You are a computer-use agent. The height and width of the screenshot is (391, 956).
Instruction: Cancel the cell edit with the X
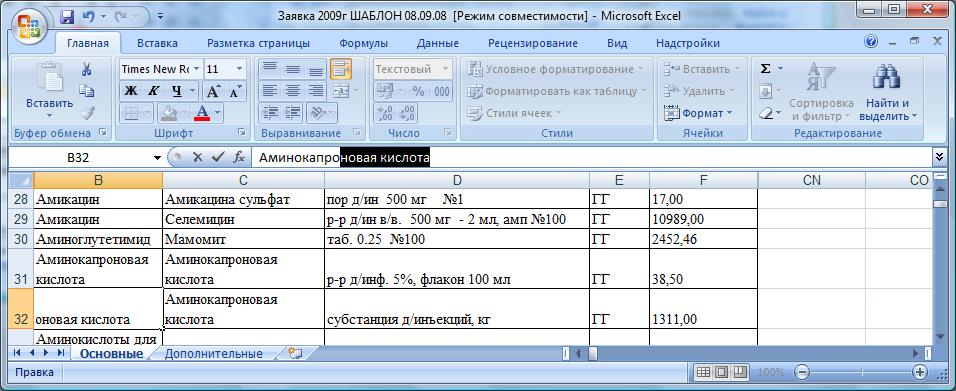pos(197,157)
